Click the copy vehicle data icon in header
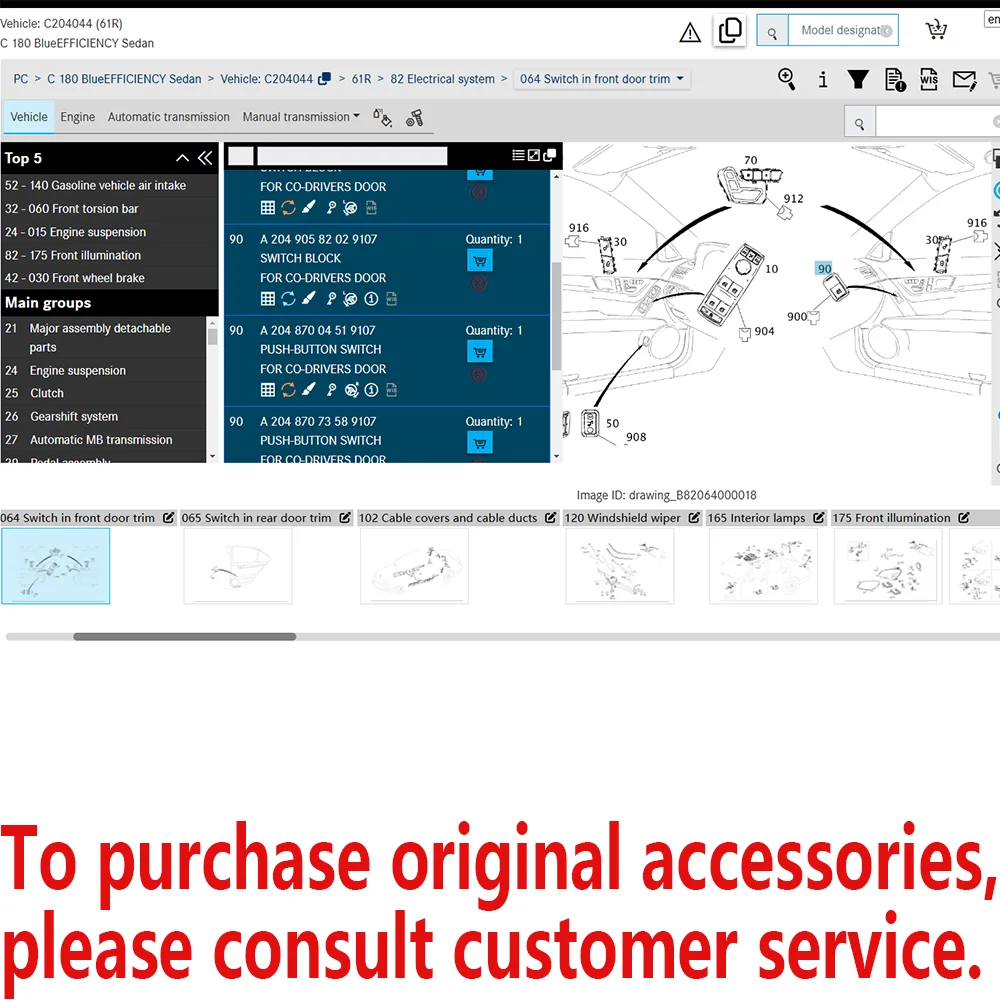 (730, 30)
